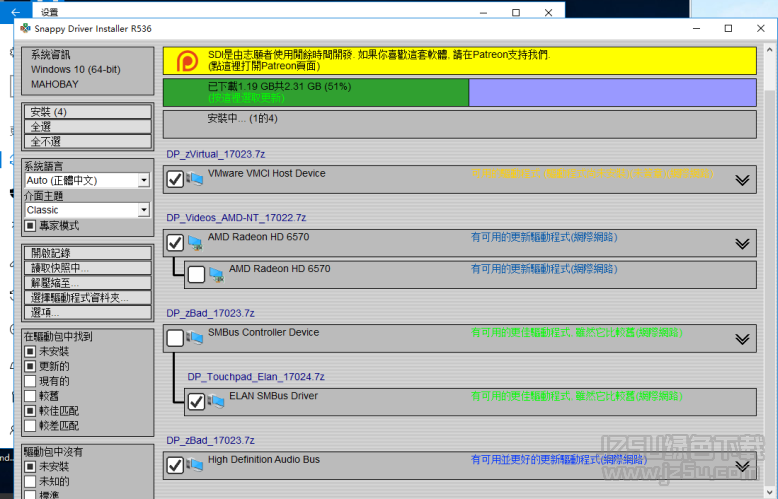
Task: Click the 安裝 (4) install button
Action: [88, 112]
